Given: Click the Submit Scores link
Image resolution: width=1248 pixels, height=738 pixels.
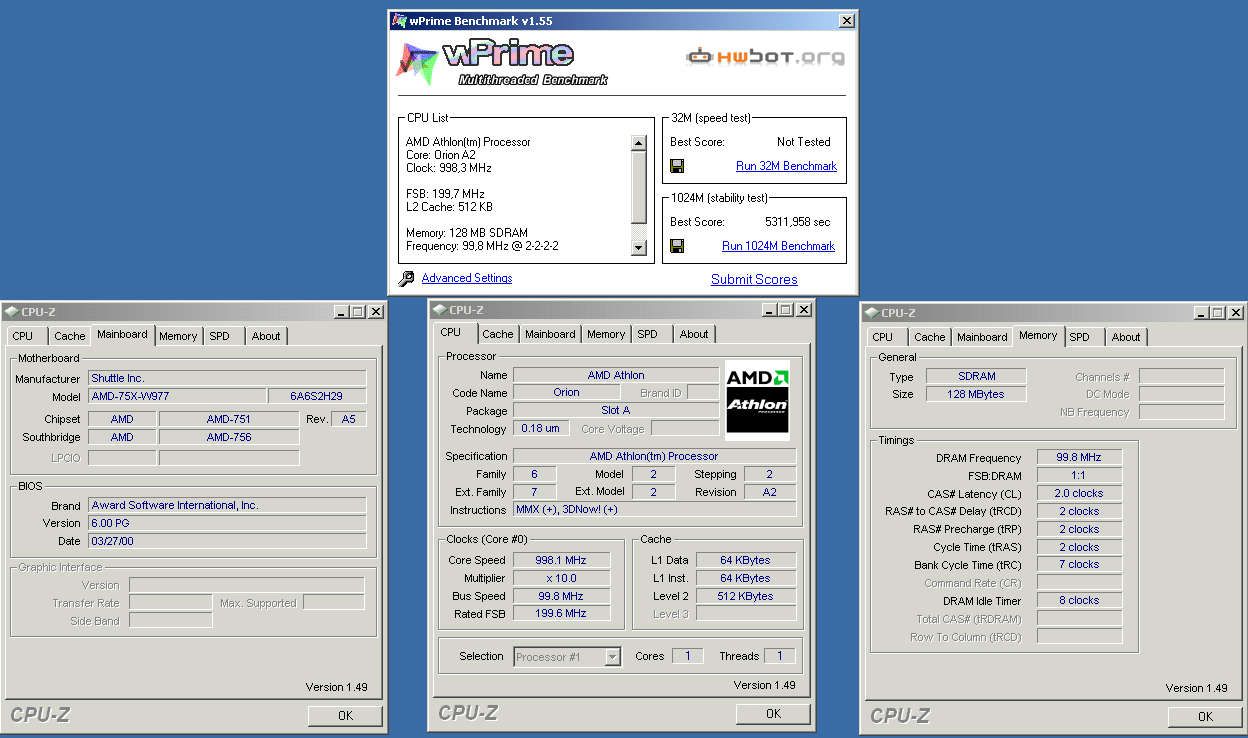Looking at the screenshot, I should point(754,279).
